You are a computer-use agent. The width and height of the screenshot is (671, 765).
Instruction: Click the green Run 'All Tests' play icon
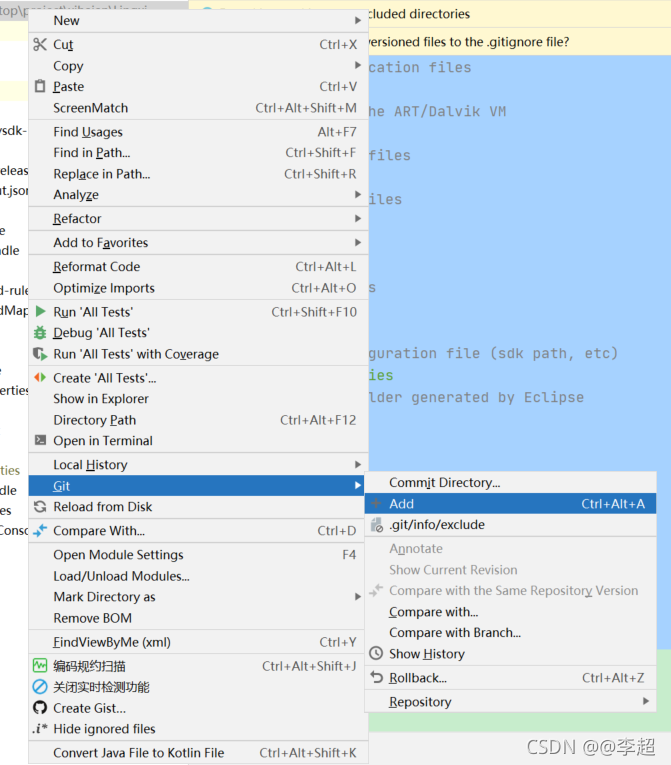click(41, 312)
